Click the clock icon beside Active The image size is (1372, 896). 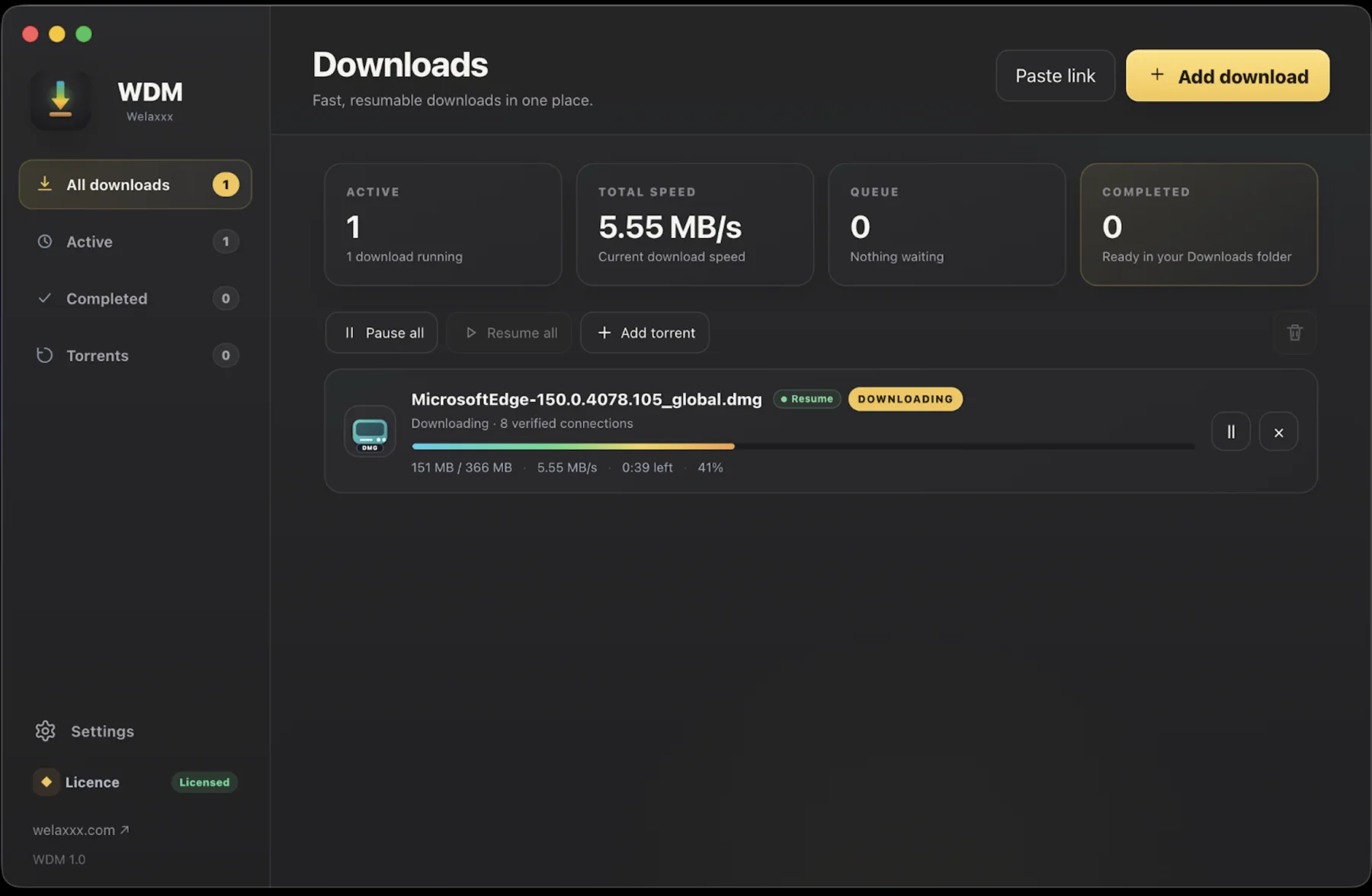(x=45, y=242)
